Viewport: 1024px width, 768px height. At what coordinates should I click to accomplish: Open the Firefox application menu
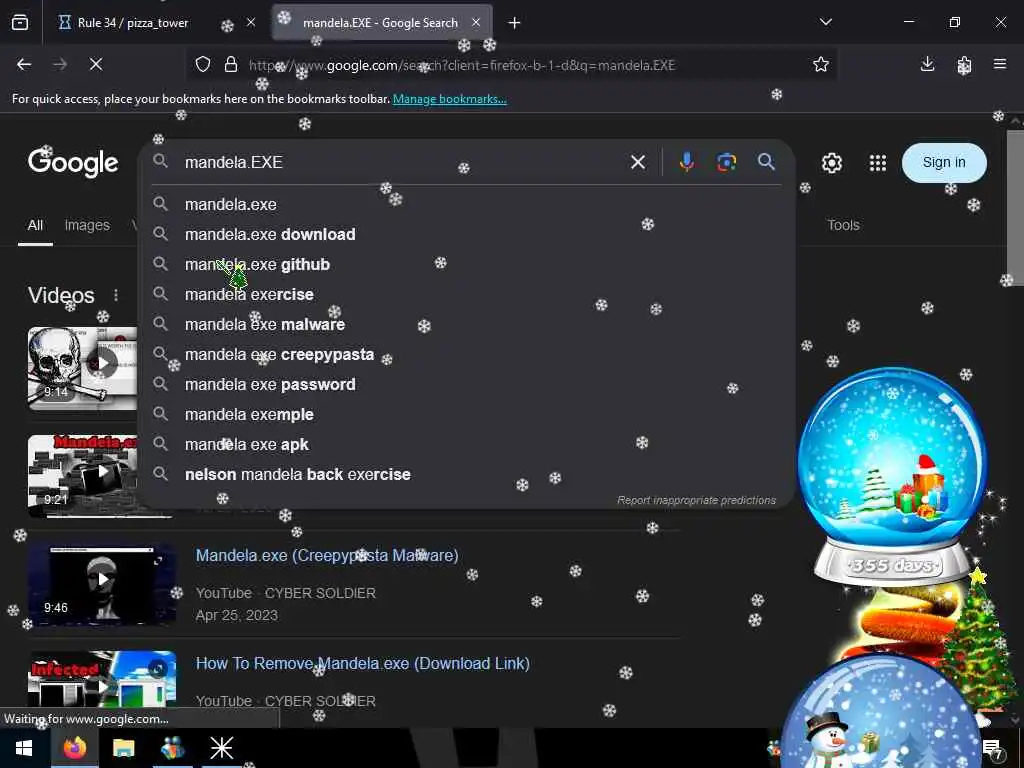tap(1000, 64)
